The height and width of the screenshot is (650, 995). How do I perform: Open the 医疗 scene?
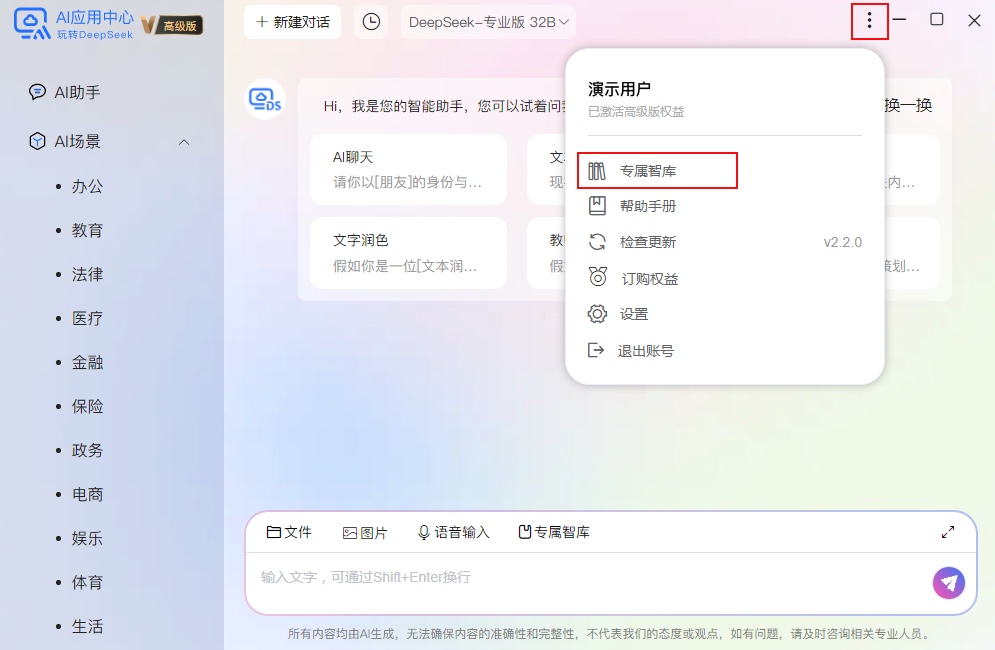click(88, 318)
